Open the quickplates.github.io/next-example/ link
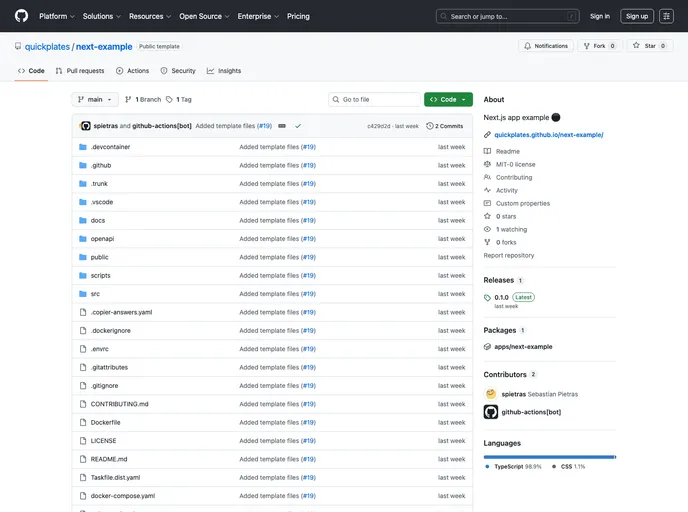This screenshot has height=512, width=688. tap(548, 134)
